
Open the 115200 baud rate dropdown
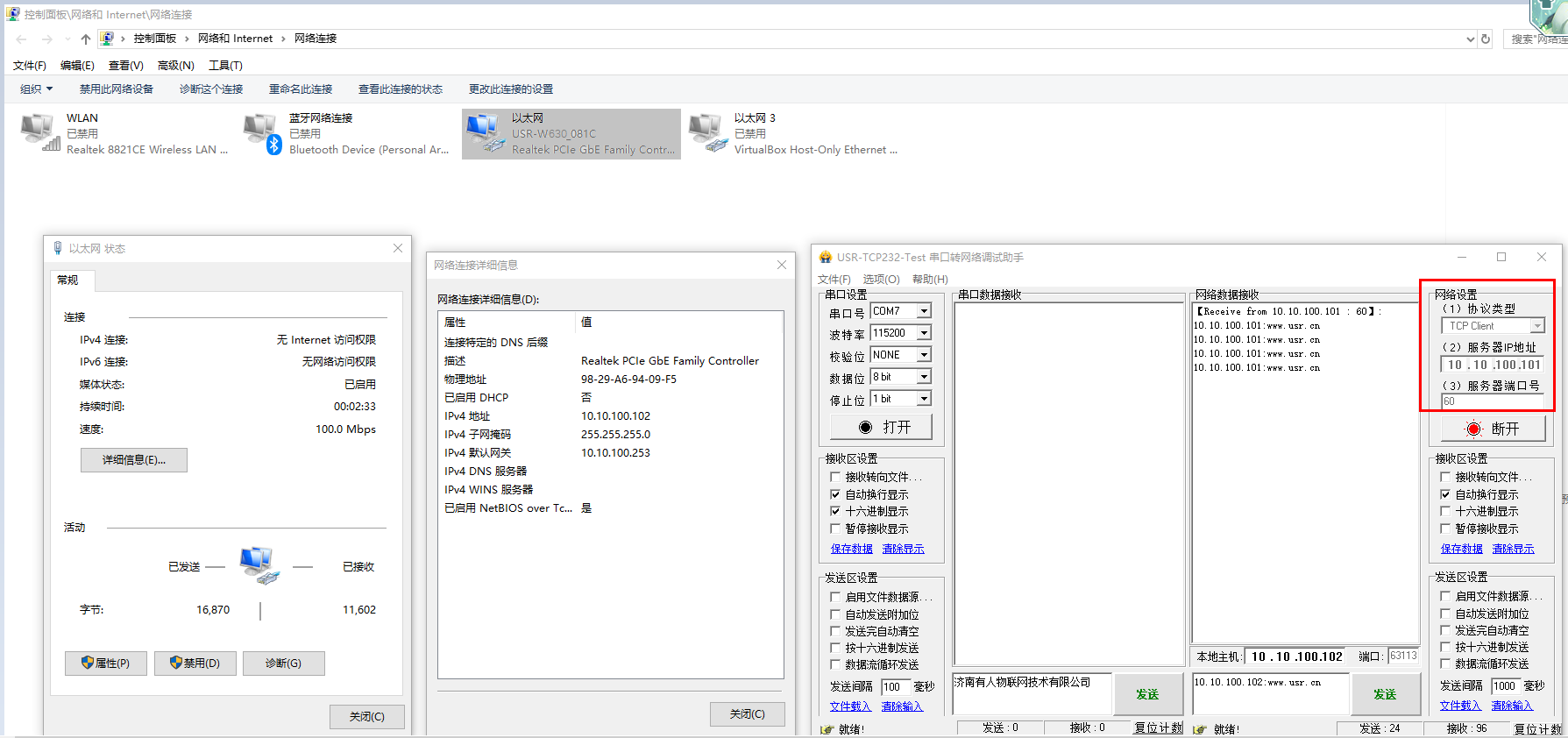tap(924, 333)
